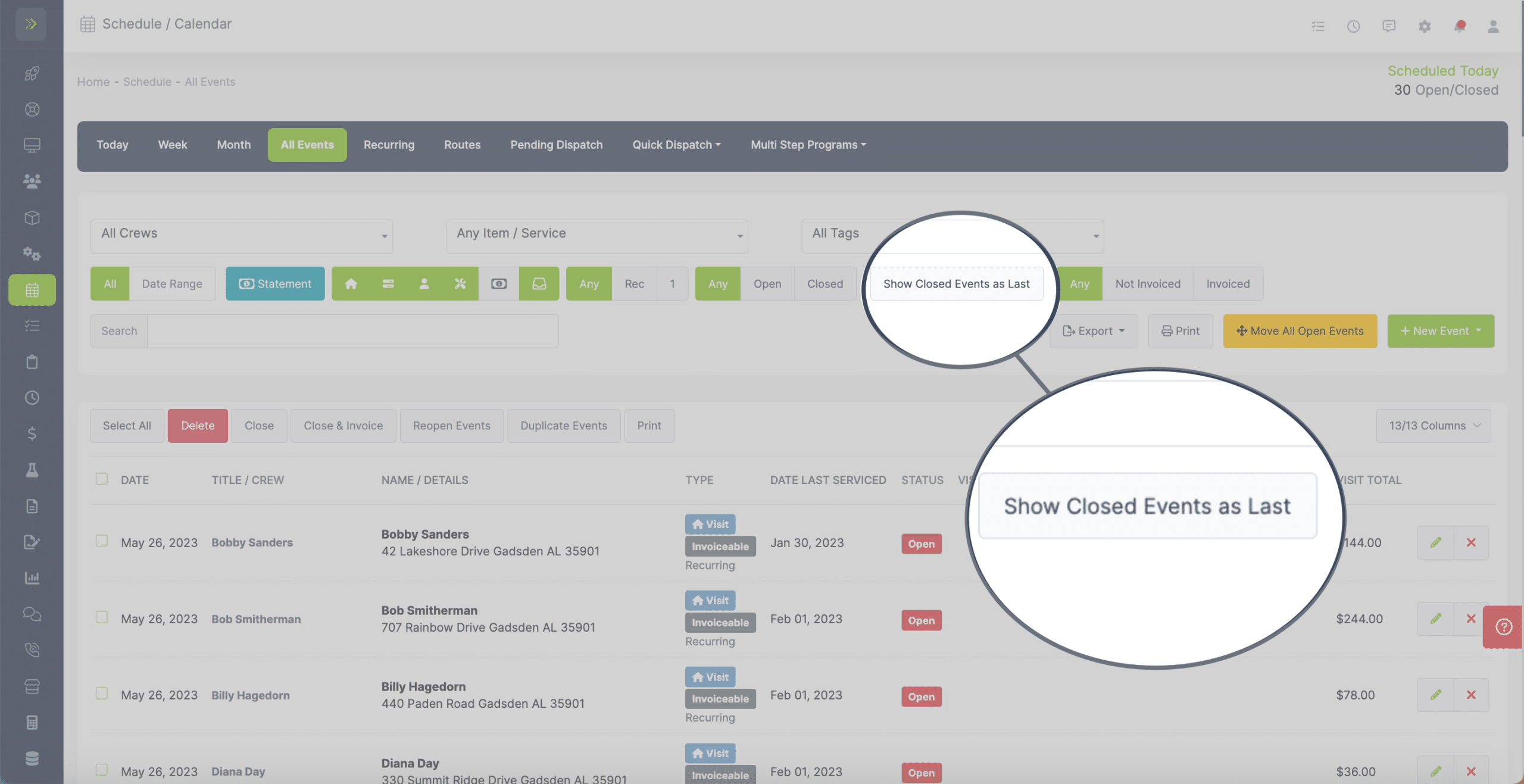Screen dimensions: 1524x784
Task: Open the New Event dropdown
Action: point(1441,332)
